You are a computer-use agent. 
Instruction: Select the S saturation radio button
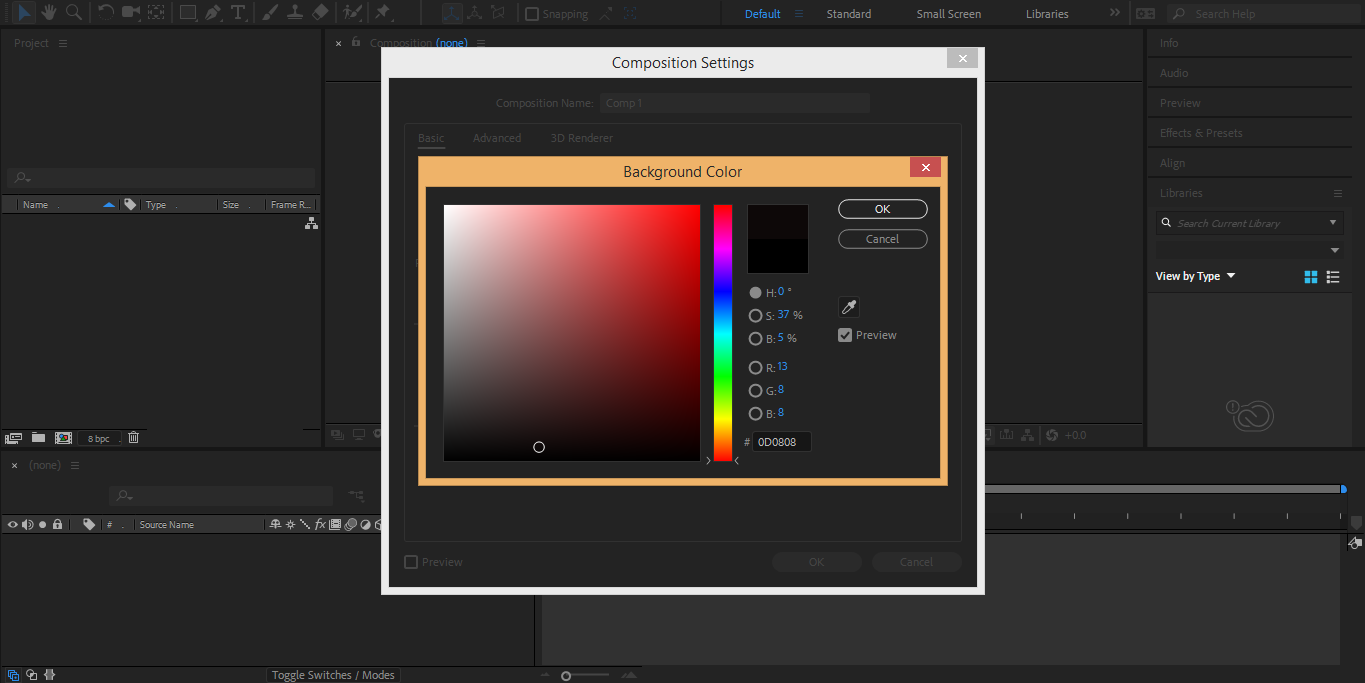756,316
